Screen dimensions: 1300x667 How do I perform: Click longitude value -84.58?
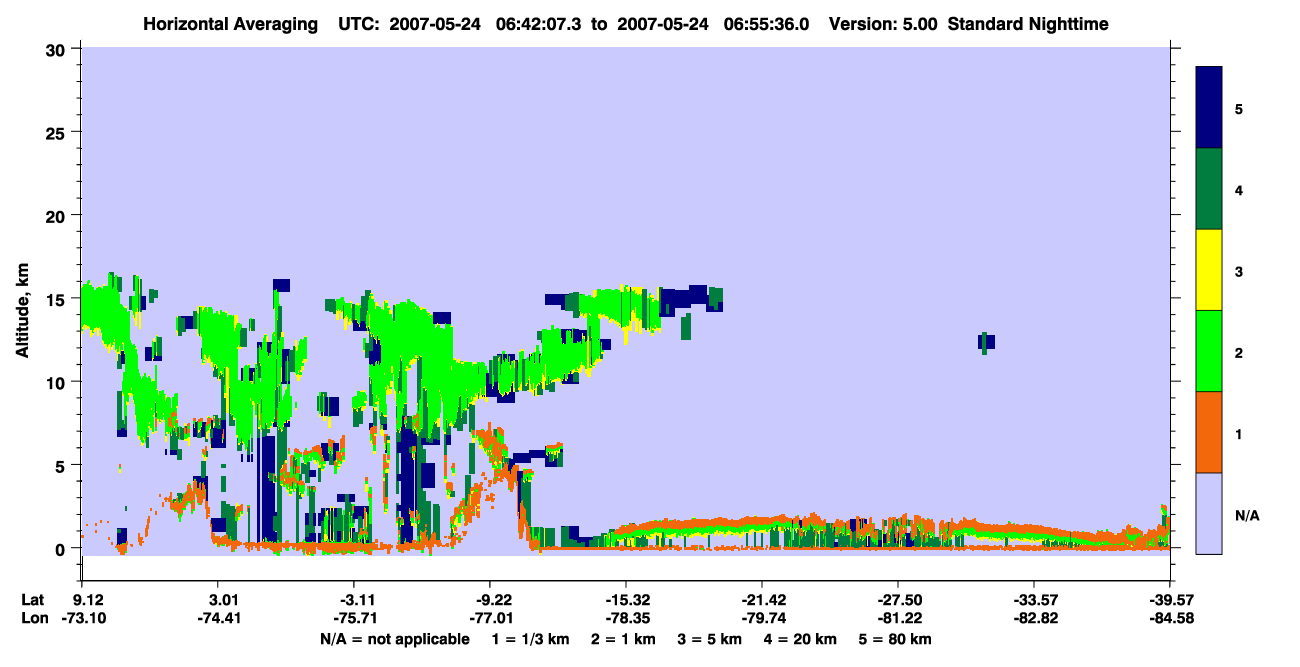coord(1170,619)
